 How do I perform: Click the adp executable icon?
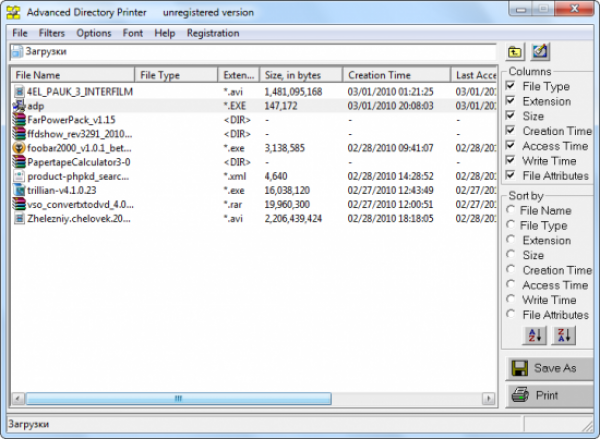tap(19, 106)
